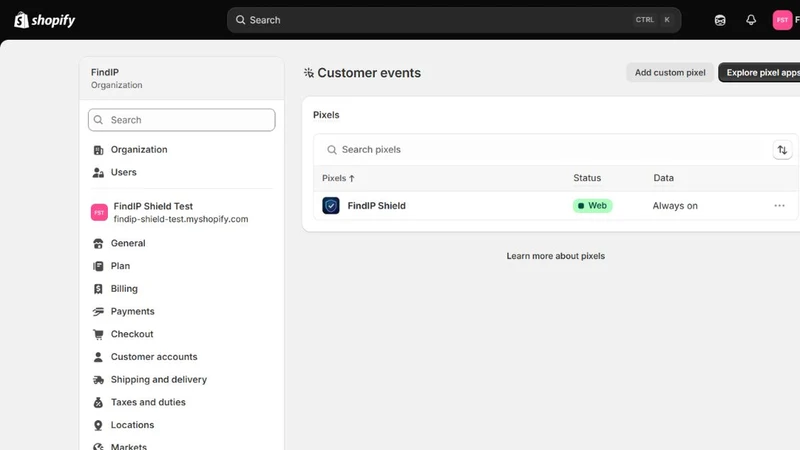This screenshot has width=800, height=450.
Task: Click the Customer events heading icon
Action: click(x=309, y=73)
